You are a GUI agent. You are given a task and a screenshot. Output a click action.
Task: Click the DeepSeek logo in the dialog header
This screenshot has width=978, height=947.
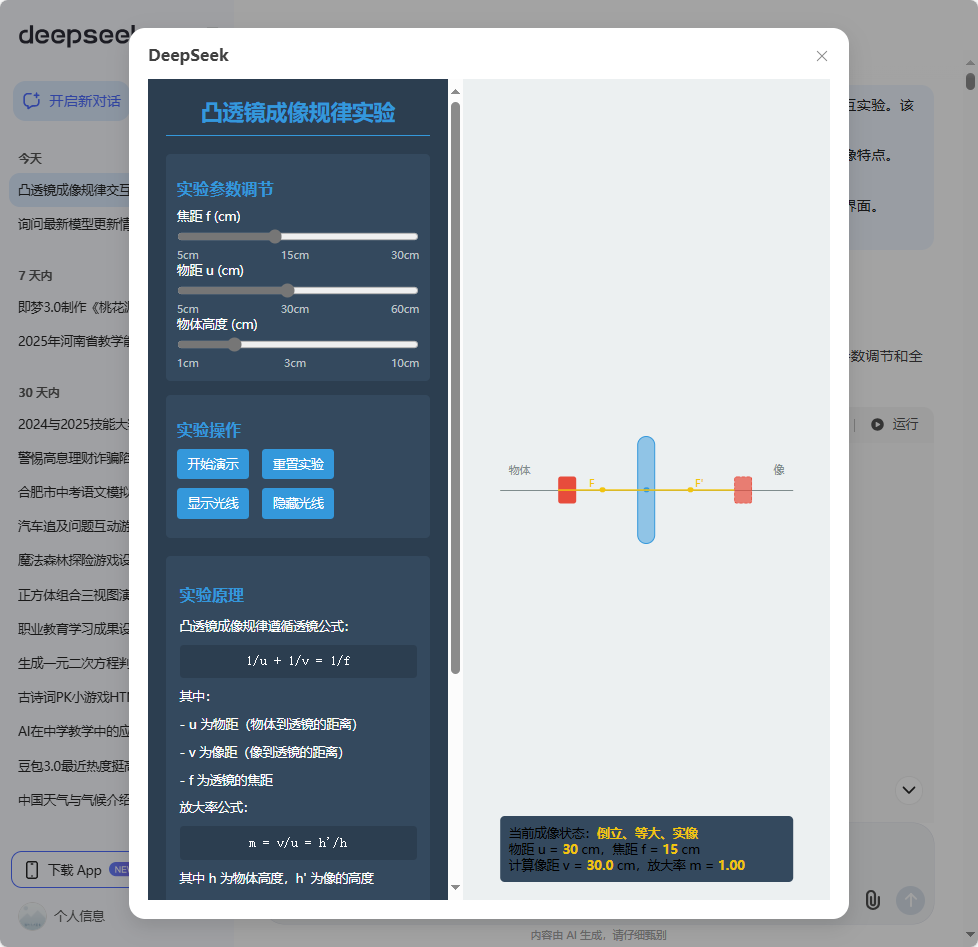(188, 55)
